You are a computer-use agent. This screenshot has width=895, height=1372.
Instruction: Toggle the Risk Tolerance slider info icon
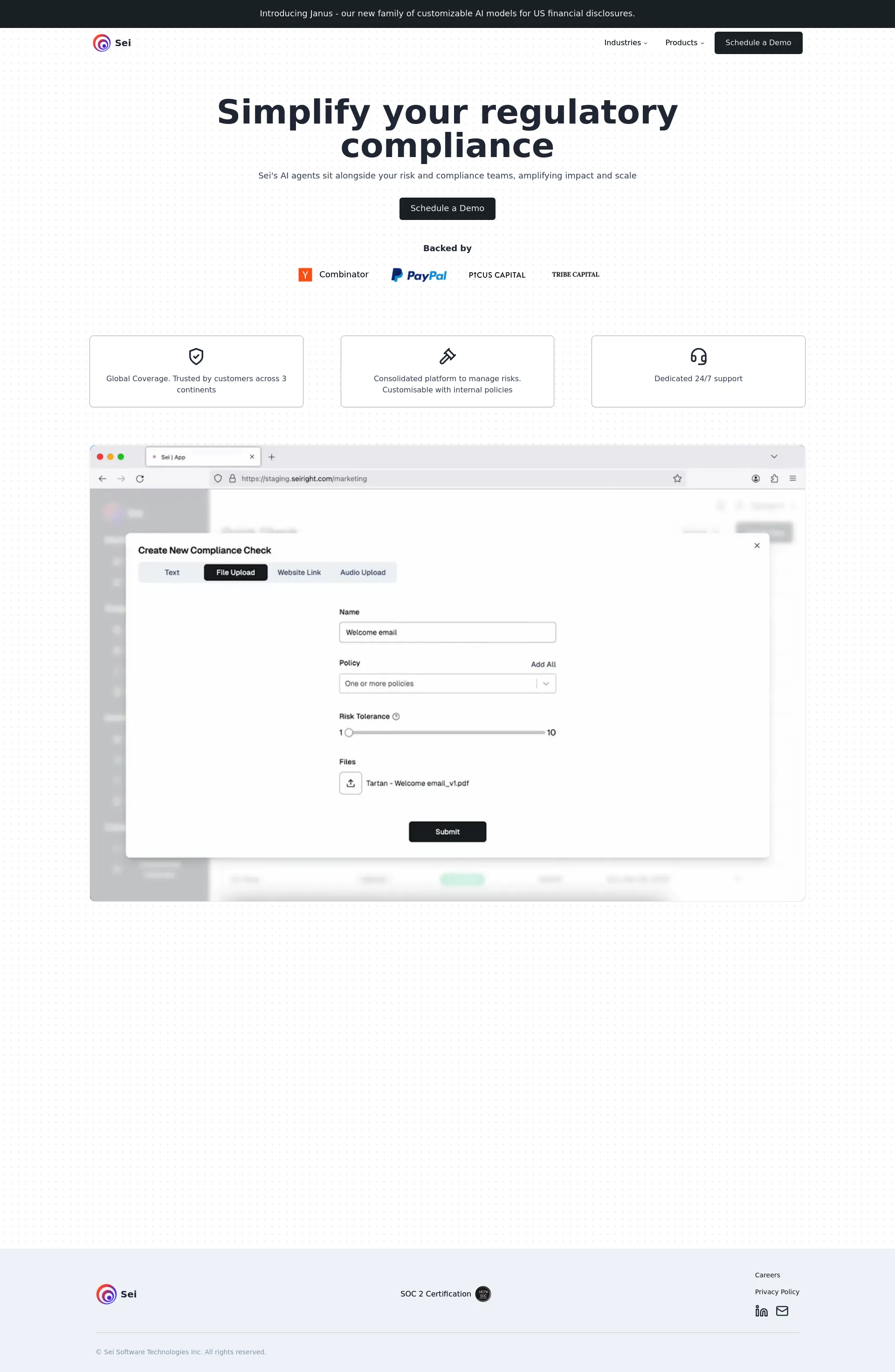pyautogui.click(x=394, y=716)
